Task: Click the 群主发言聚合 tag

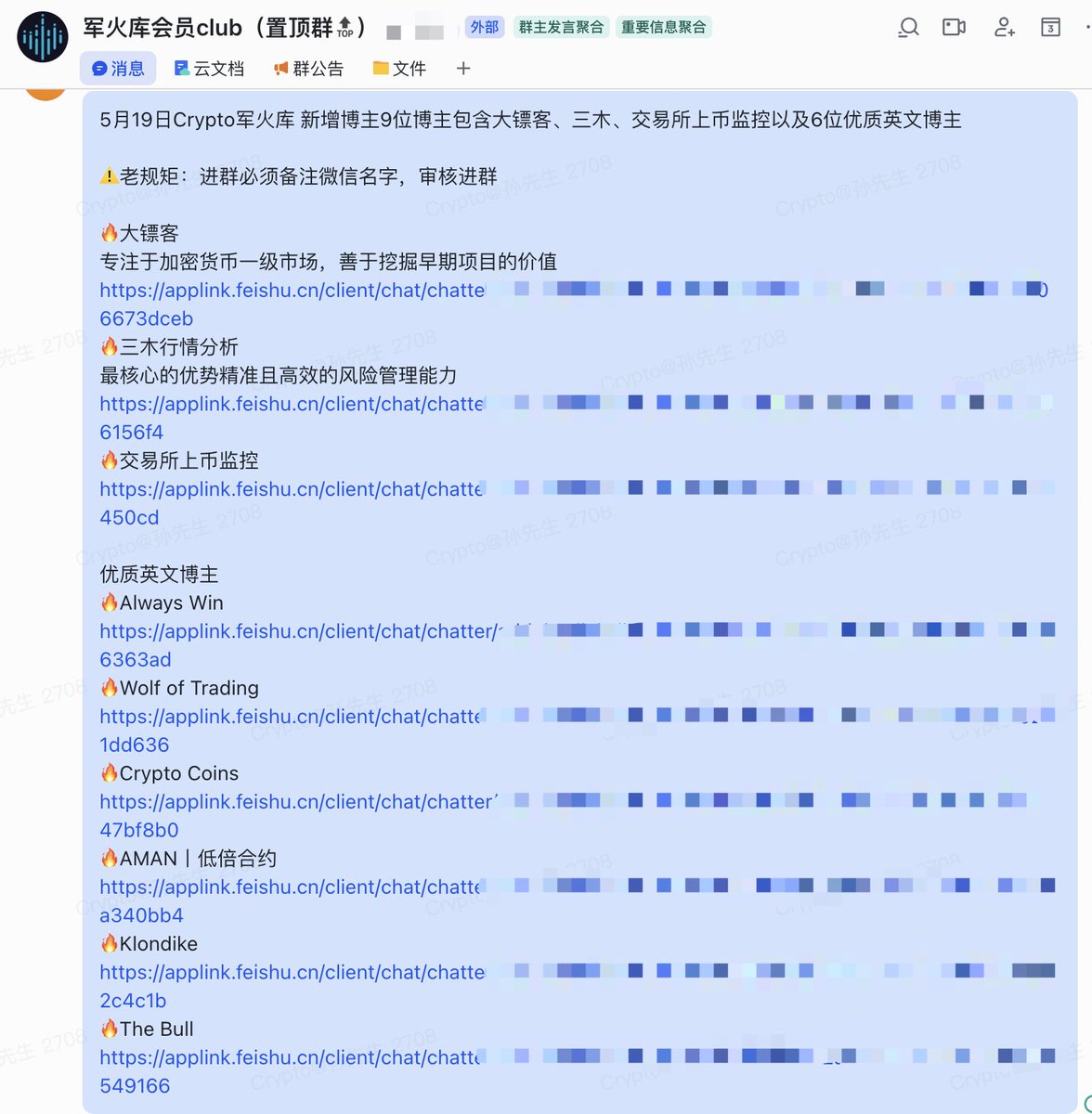Action: pos(561,27)
